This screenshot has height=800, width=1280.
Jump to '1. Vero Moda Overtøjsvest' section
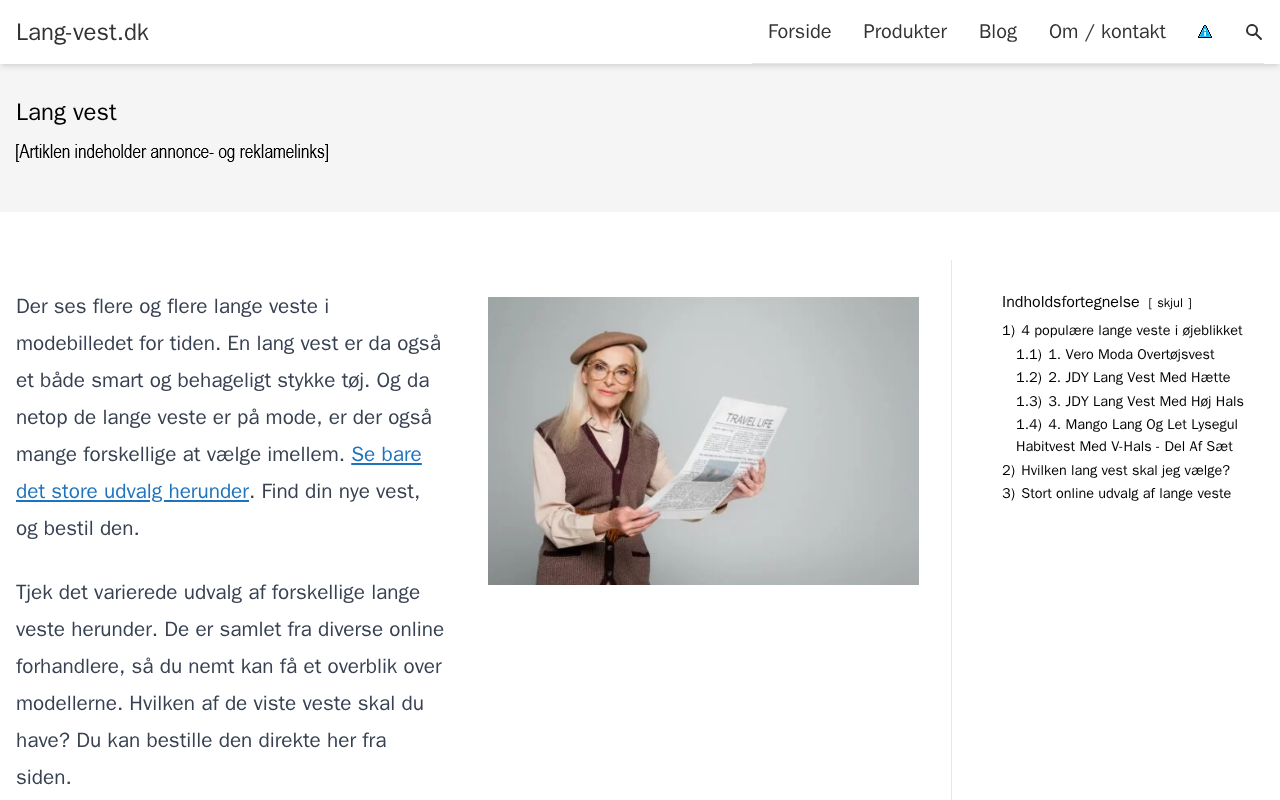point(1115,354)
